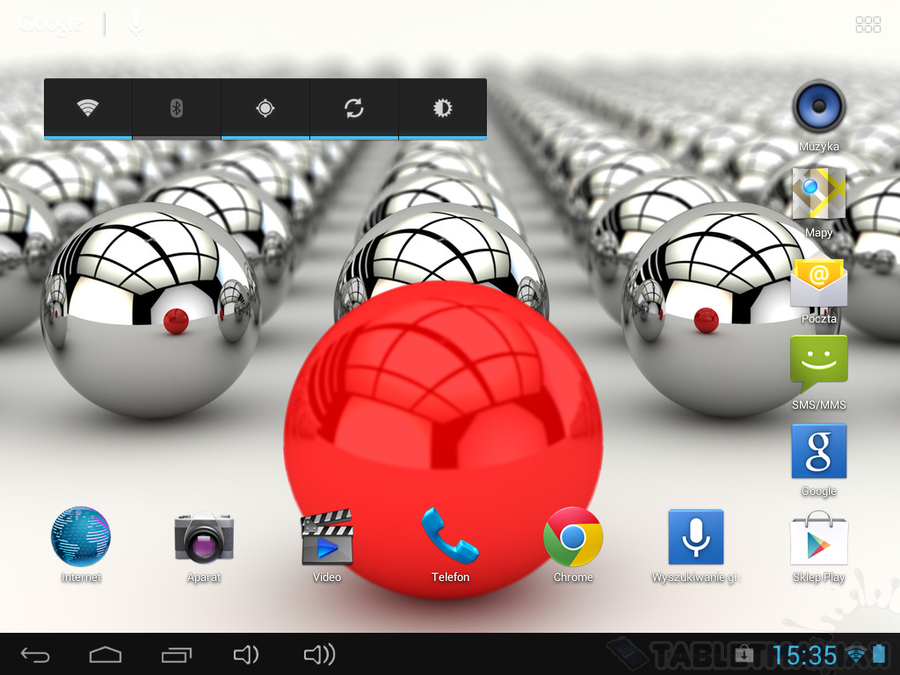Change screen brightness in the power widget
The image size is (900, 675).
pos(443,108)
